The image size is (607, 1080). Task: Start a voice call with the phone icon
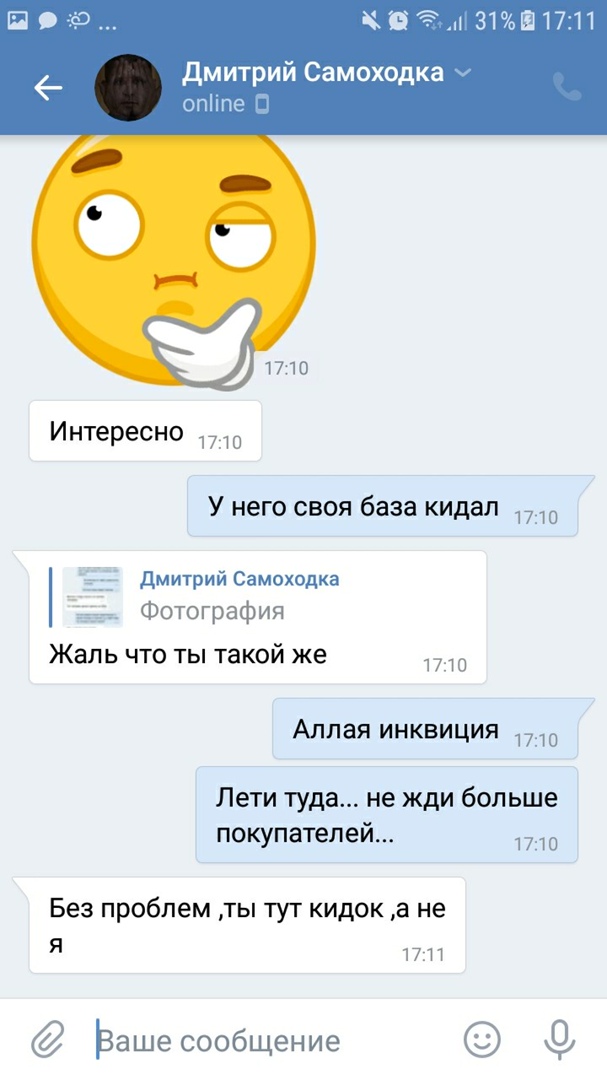[x=567, y=87]
